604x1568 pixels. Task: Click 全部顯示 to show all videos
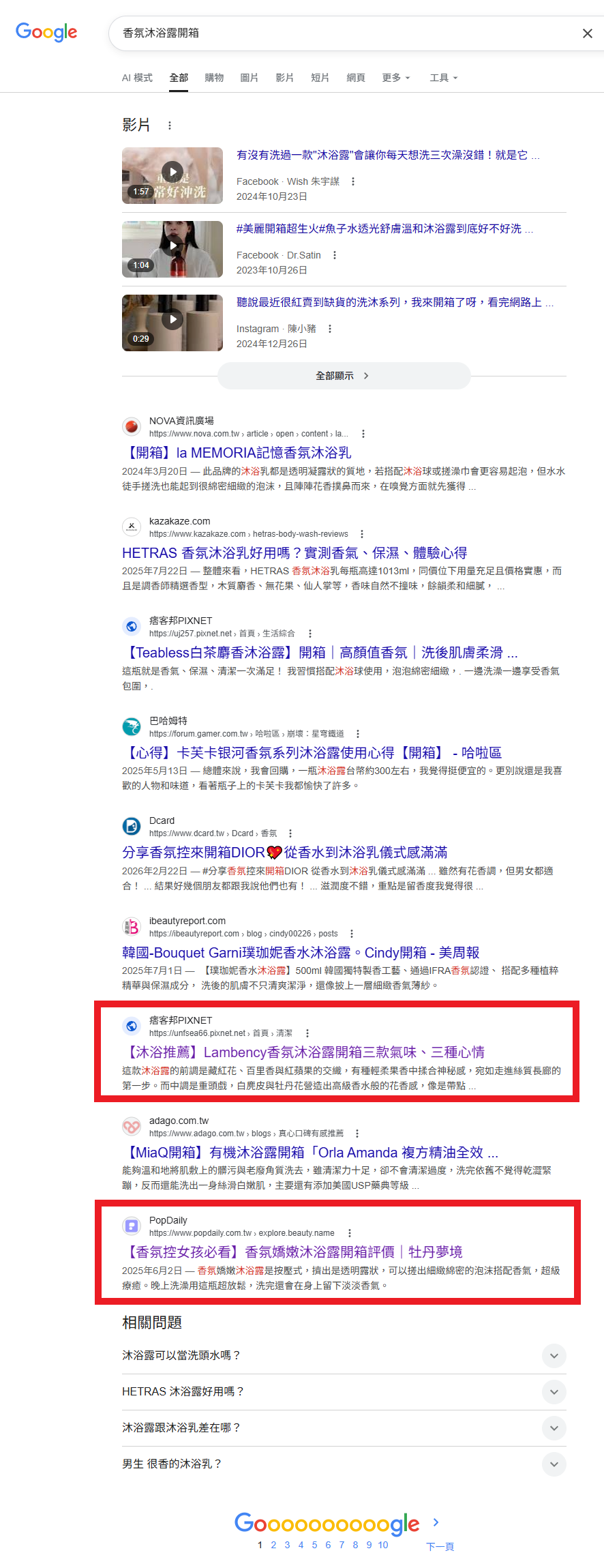pyautogui.click(x=344, y=376)
